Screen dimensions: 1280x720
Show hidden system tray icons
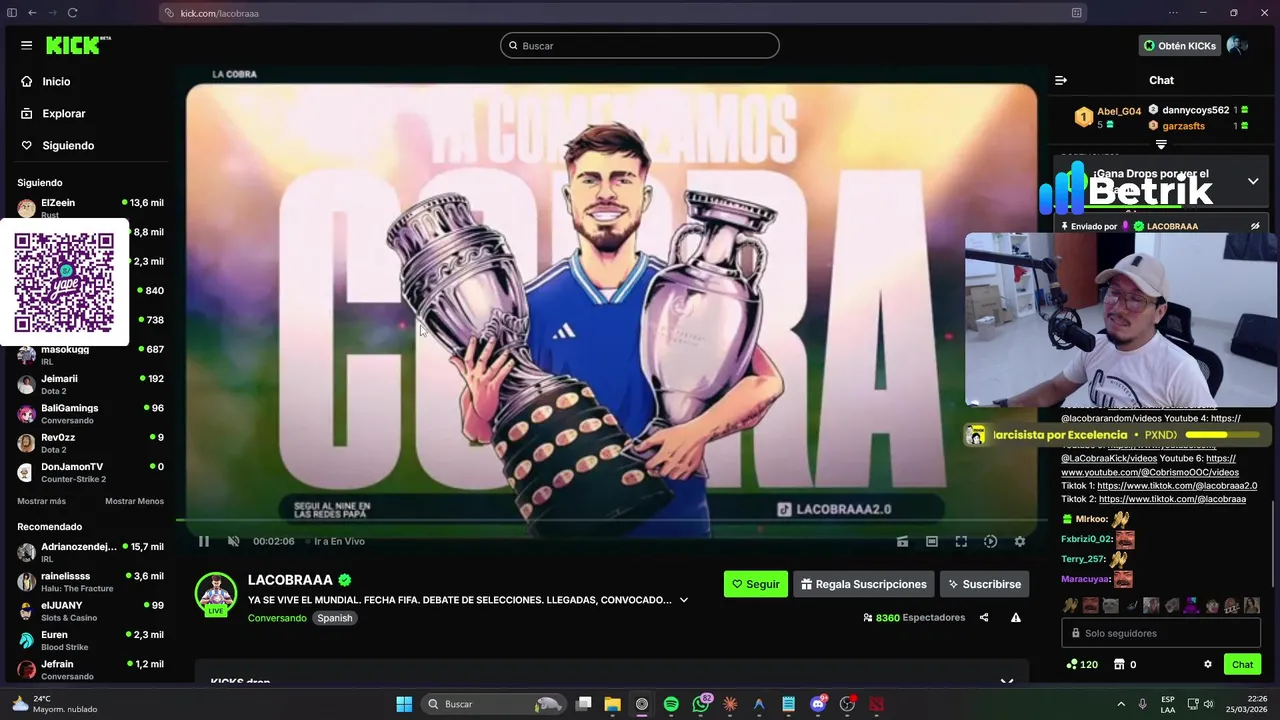click(1120, 704)
